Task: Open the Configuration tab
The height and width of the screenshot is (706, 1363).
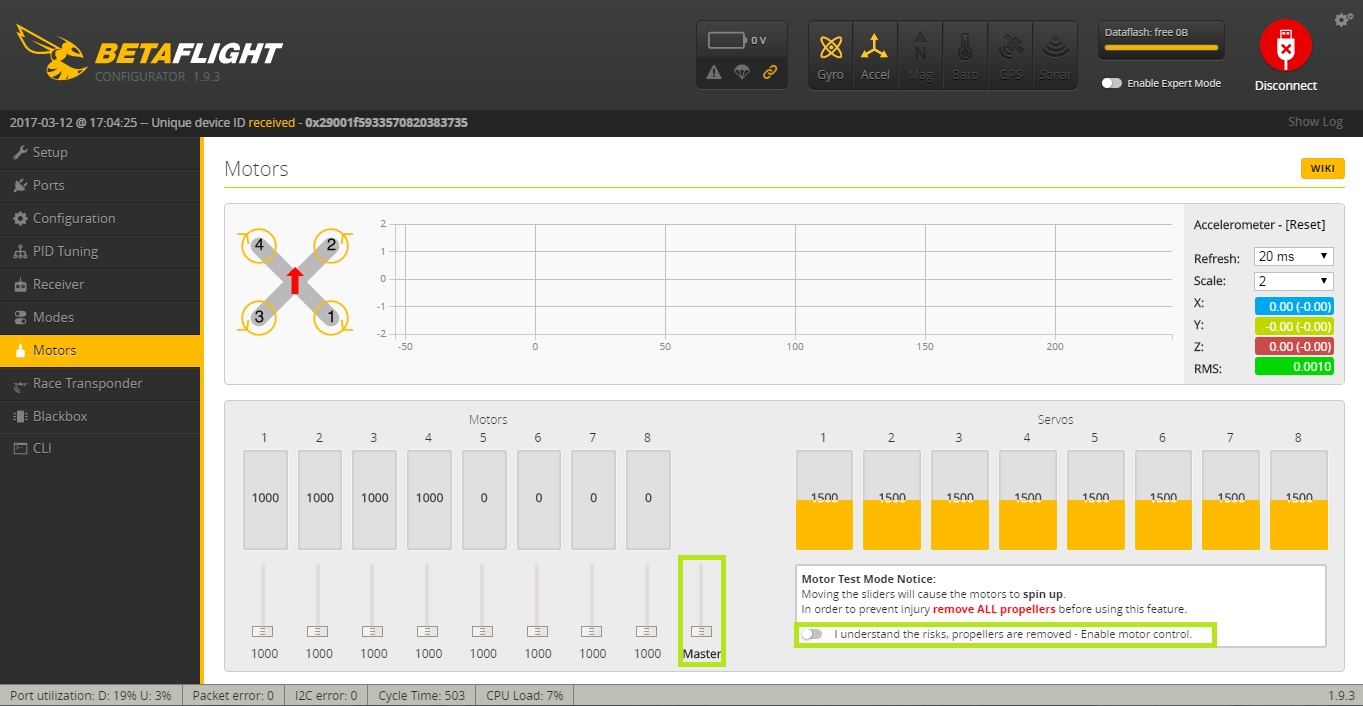Action: tap(100, 219)
